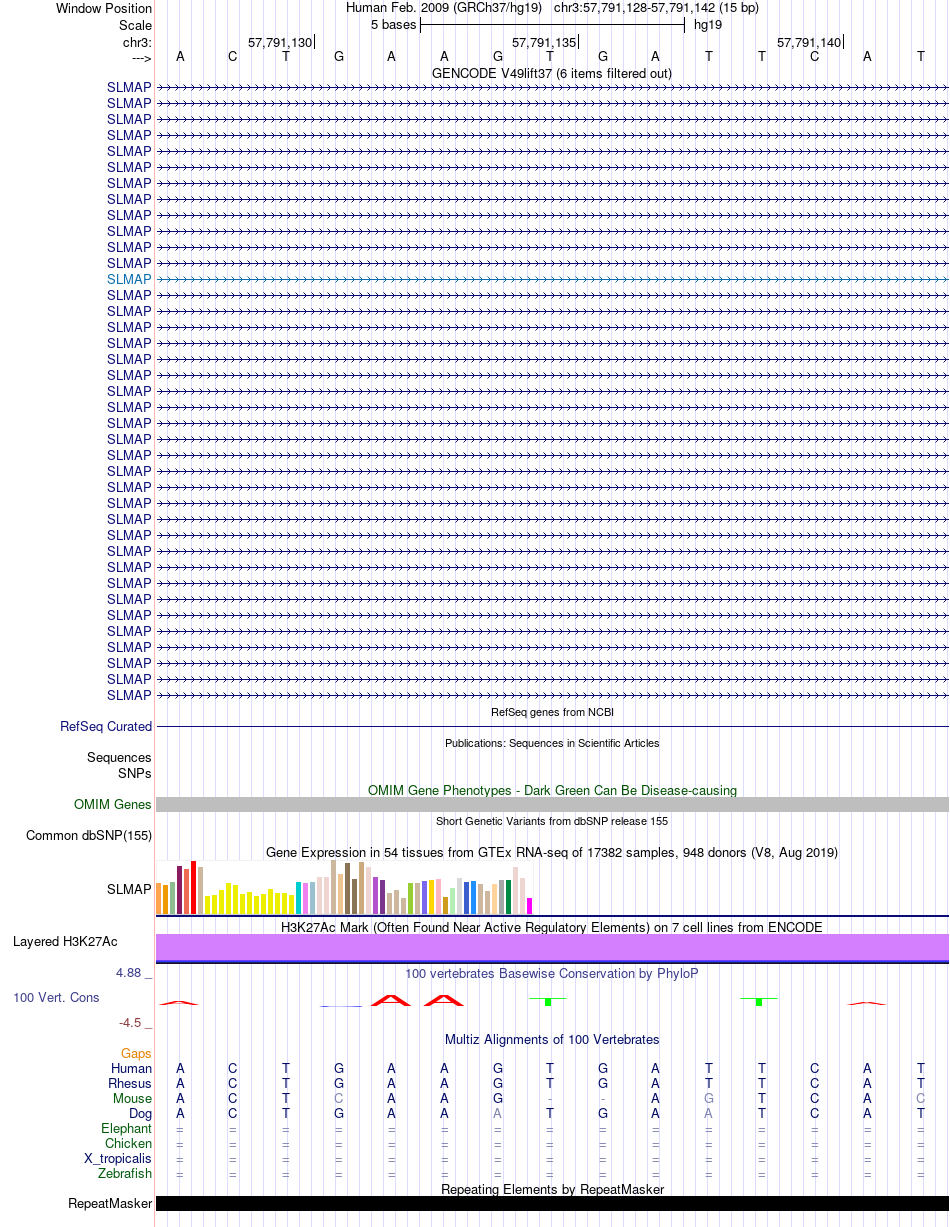The width and height of the screenshot is (950, 1227).
Task: Open 'Short Genetic Variants from dbSNP release 155'
Action: click(552, 821)
